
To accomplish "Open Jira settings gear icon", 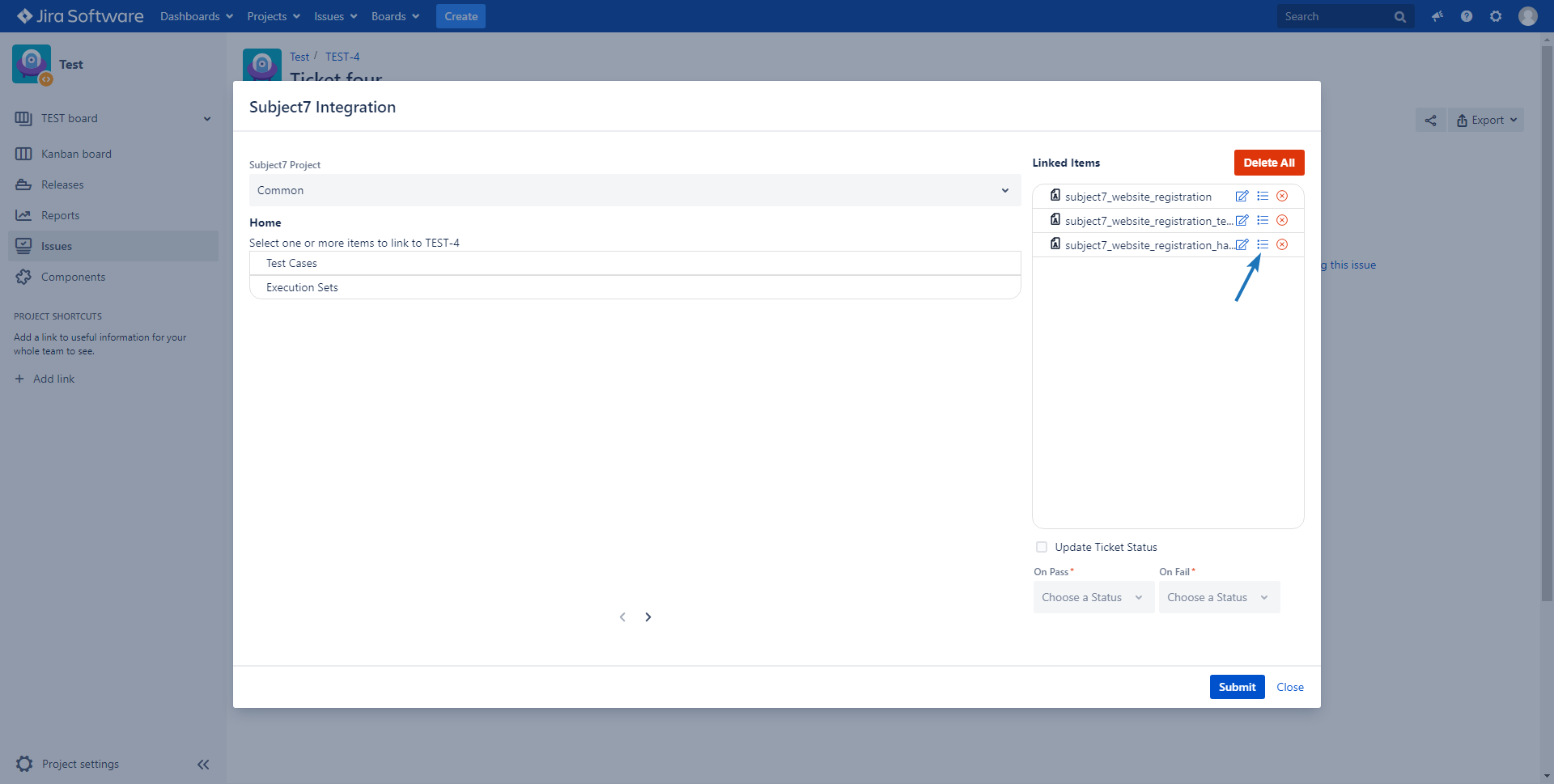I will pyautogui.click(x=1496, y=16).
